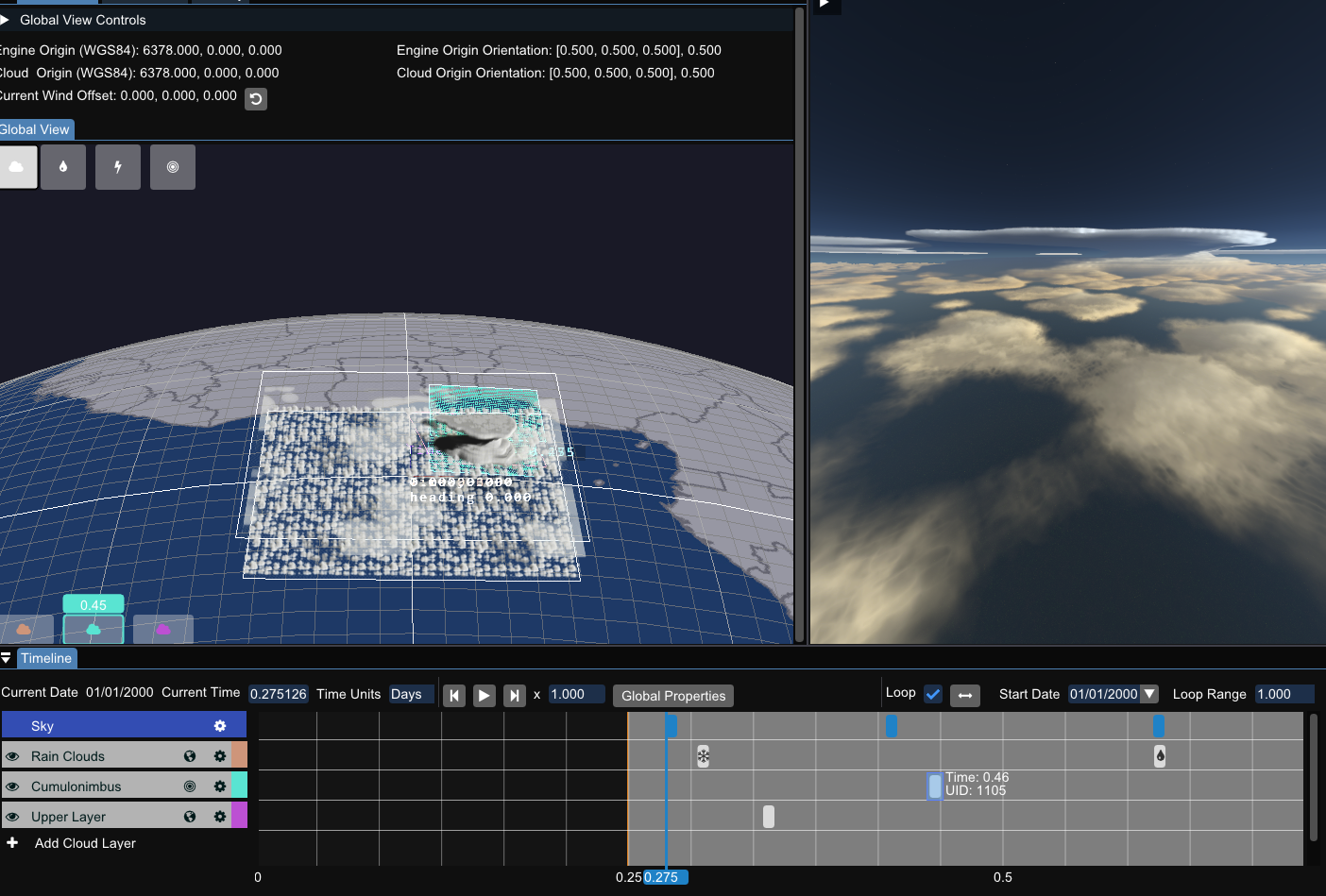Click the timeline vertical scrollbar

1314,777
